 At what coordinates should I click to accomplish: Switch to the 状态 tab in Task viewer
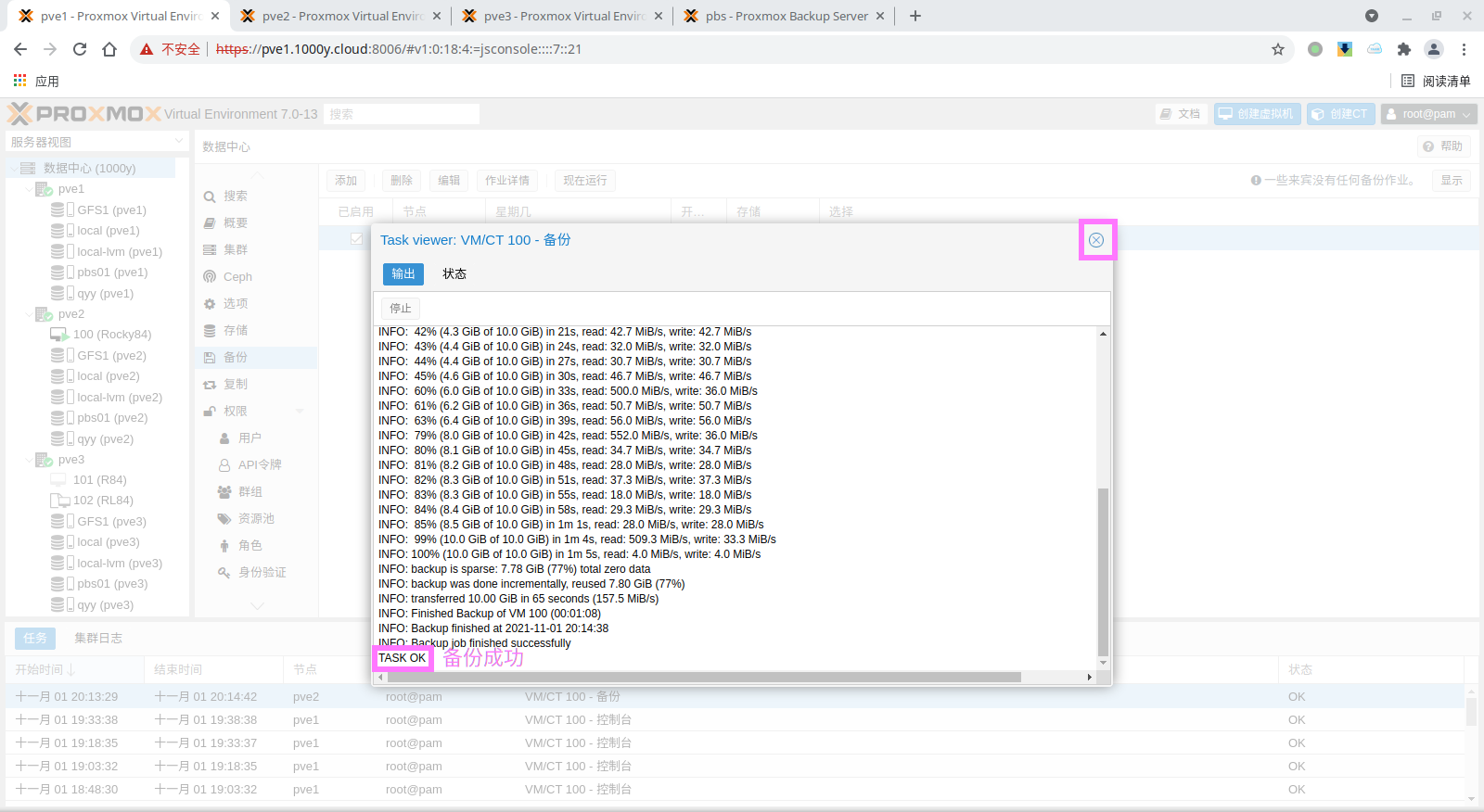point(454,274)
